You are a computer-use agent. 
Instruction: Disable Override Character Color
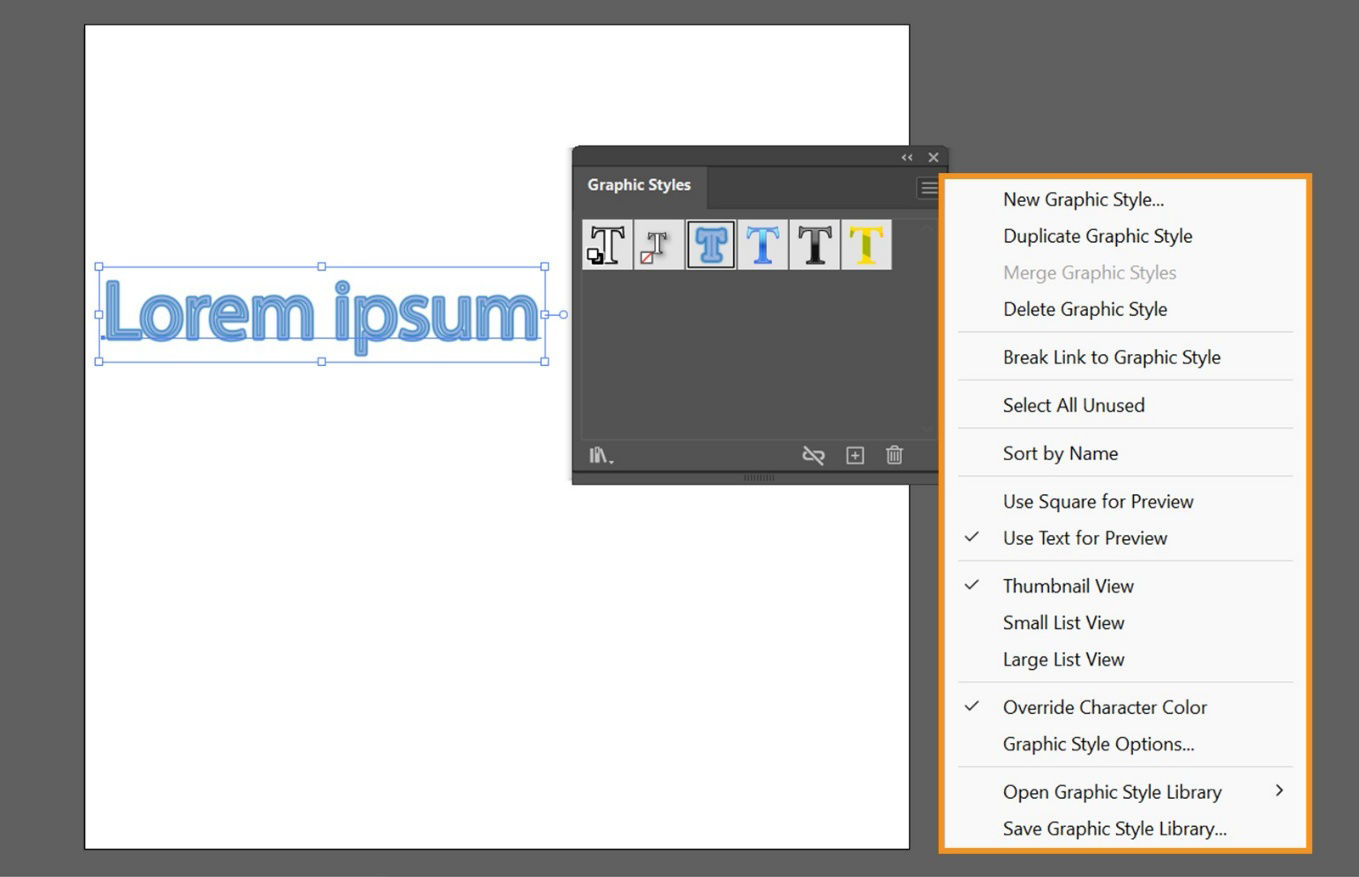1104,707
